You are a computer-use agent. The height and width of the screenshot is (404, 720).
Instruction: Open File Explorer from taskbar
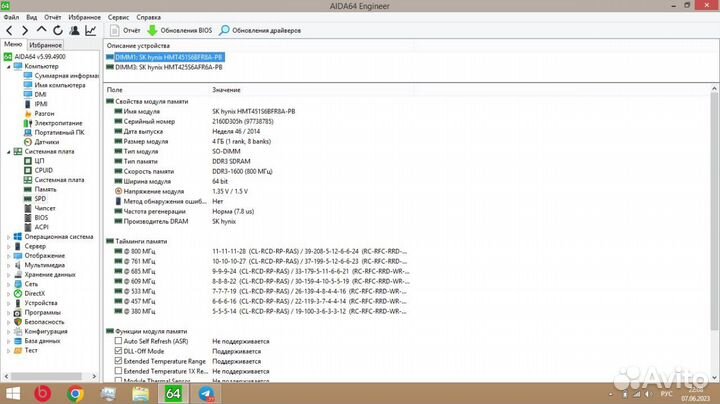click(x=141, y=394)
